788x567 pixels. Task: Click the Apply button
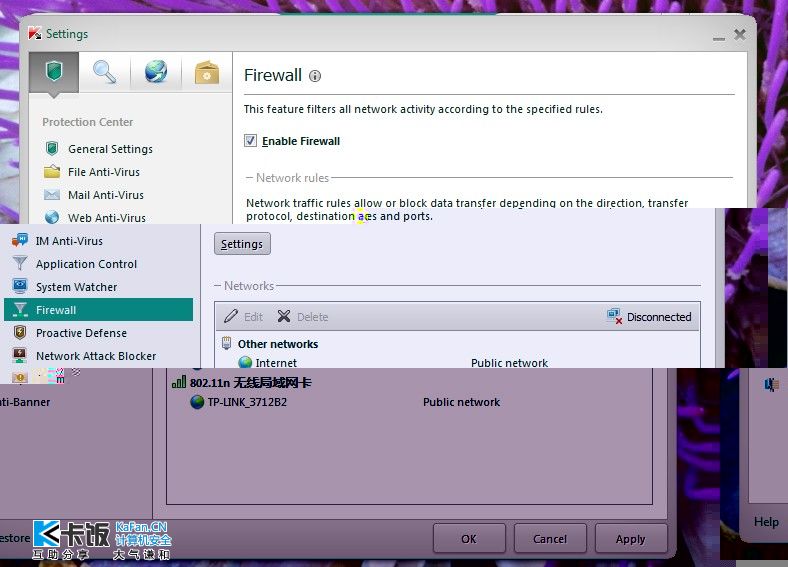click(631, 539)
